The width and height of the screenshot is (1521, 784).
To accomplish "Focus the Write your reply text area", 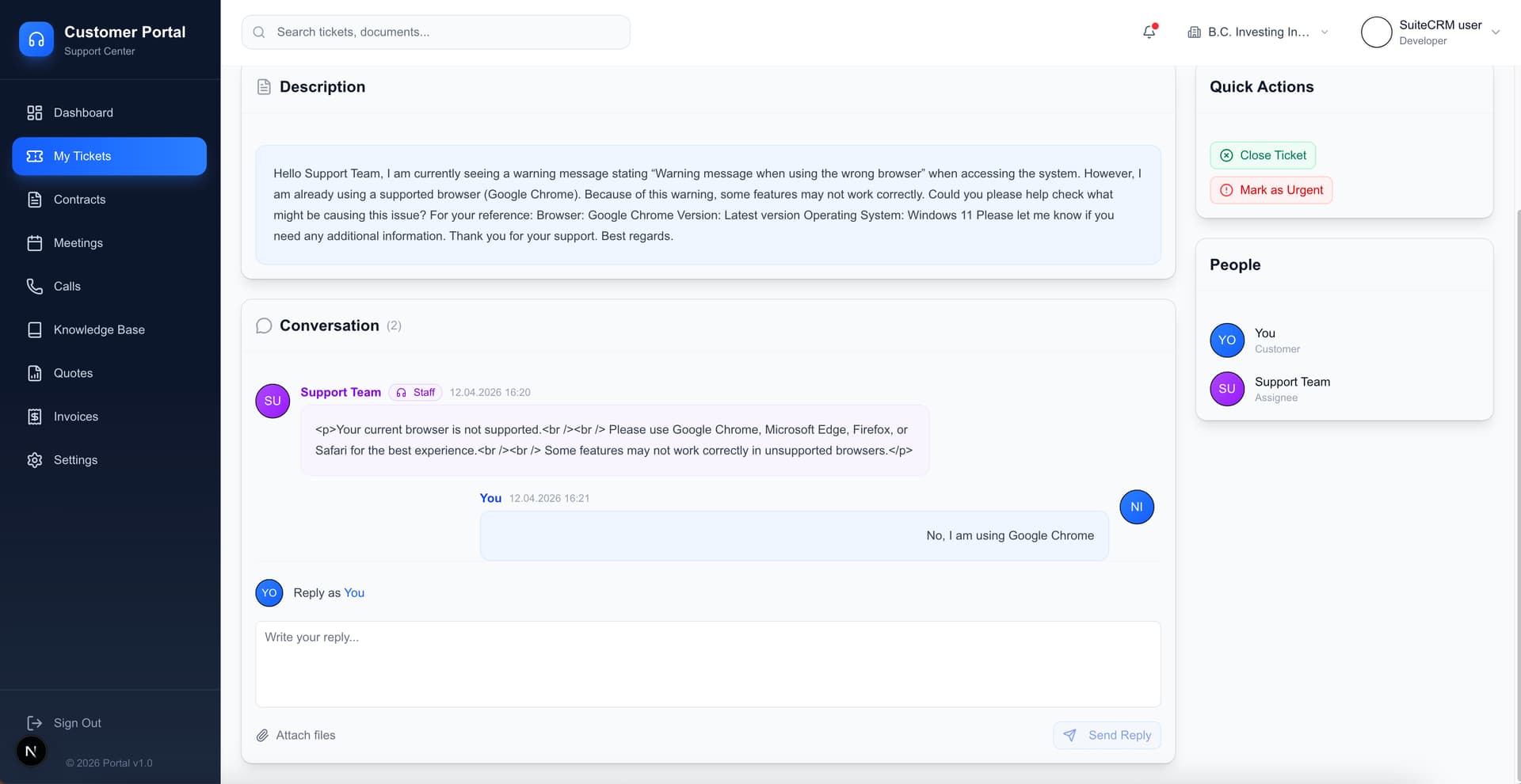I will [707, 664].
